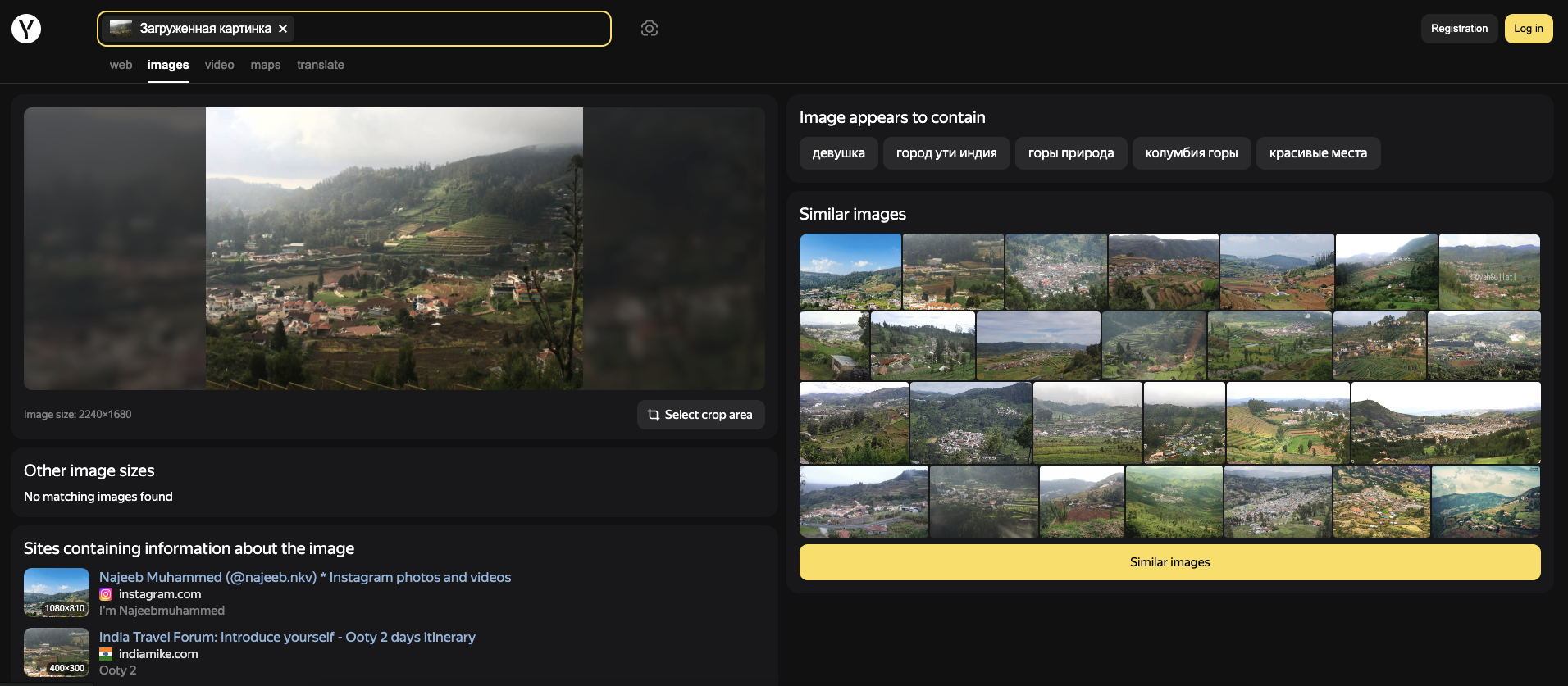Viewport: 1568px width, 686px height.
Task: Open the India Travel Forum Ooty itinerary link
Action: (287, 637)
